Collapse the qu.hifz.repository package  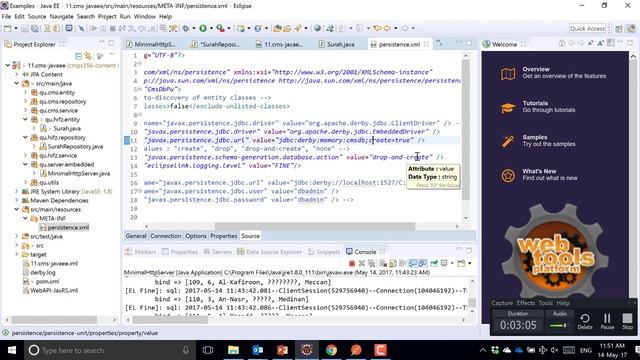[x=25, y=138]
